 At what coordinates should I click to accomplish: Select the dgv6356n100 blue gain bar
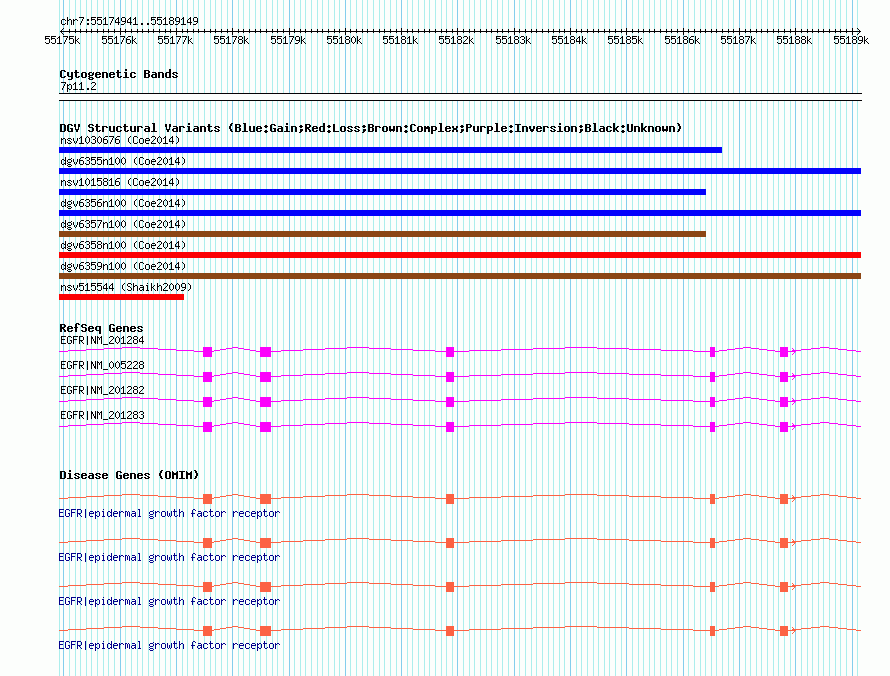pyautogui.click(x=460, y=213)
